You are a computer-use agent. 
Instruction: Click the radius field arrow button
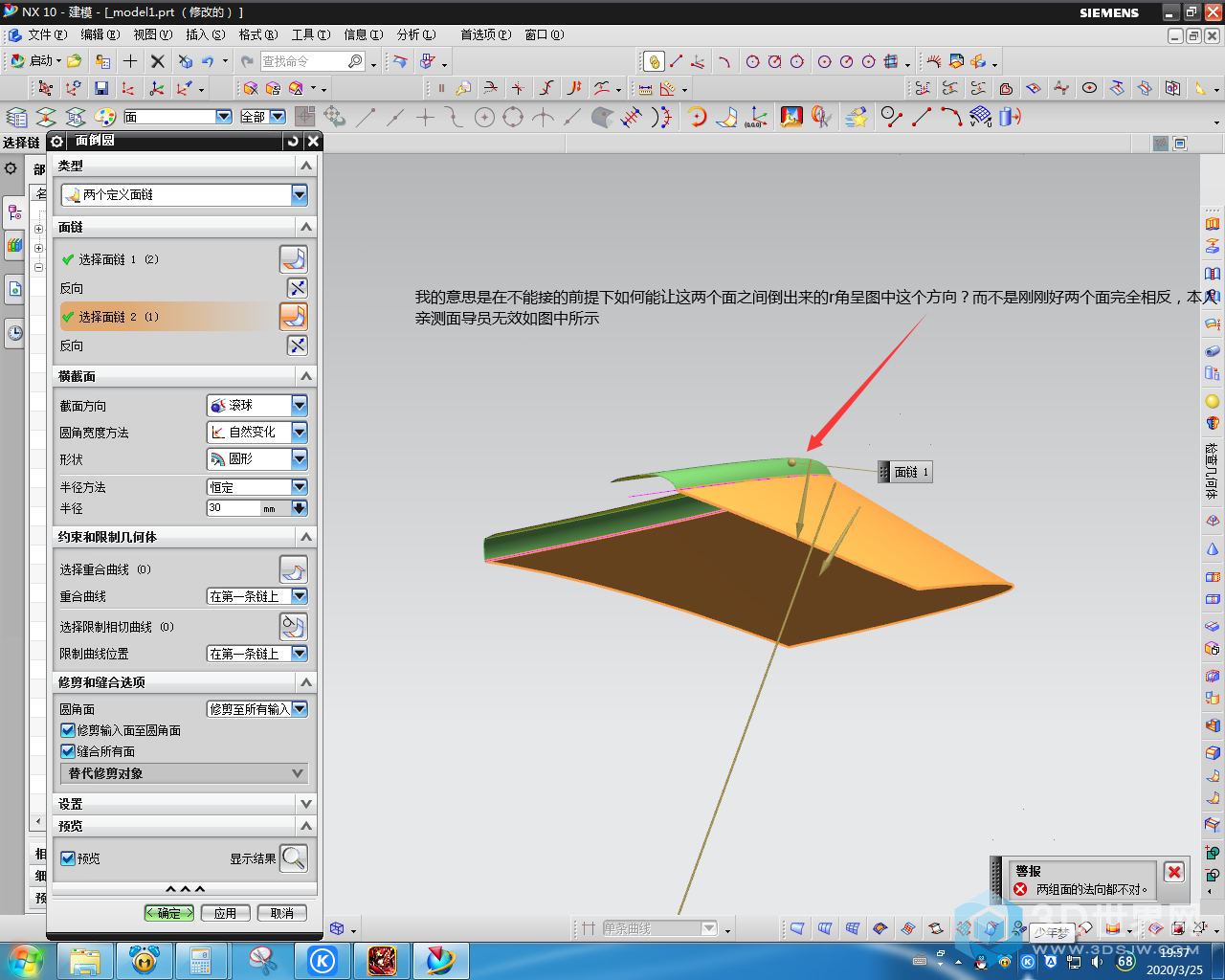coord(299,508)
